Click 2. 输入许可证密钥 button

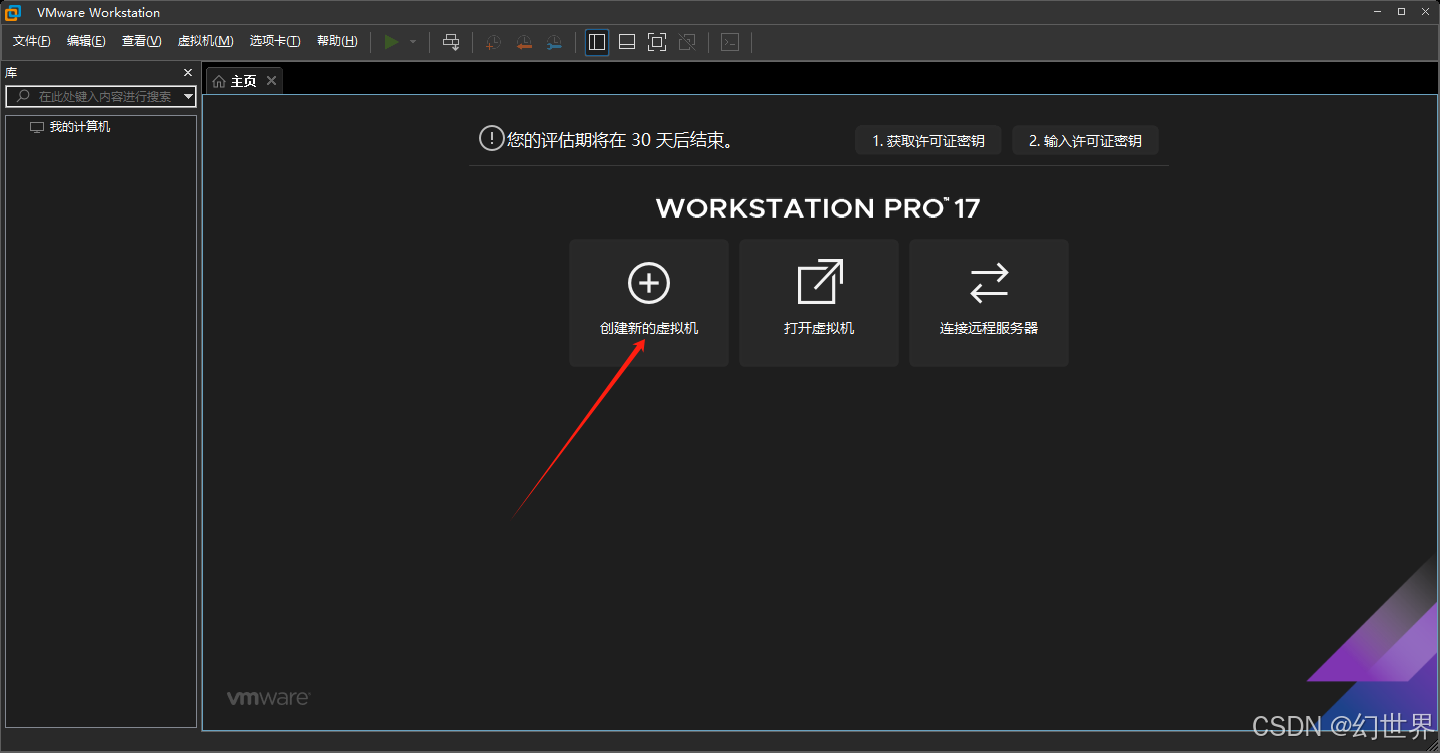click(1085, 141)
